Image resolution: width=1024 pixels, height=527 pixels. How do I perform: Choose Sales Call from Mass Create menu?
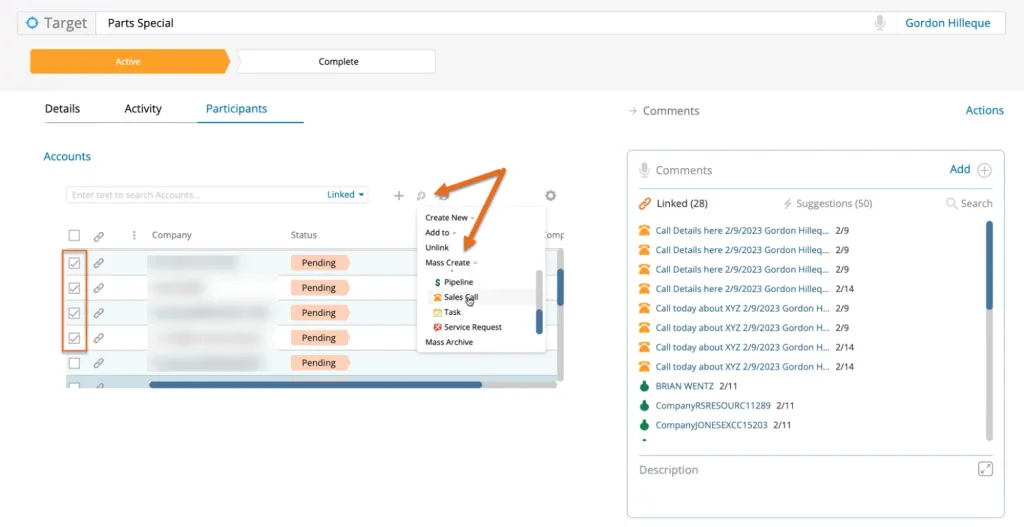click(x=460, y=298)
